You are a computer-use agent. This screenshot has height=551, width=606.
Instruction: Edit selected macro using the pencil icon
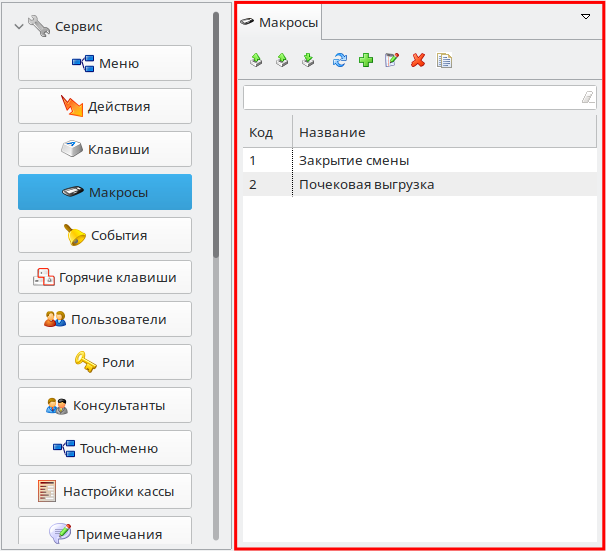[x=392, y=60]
